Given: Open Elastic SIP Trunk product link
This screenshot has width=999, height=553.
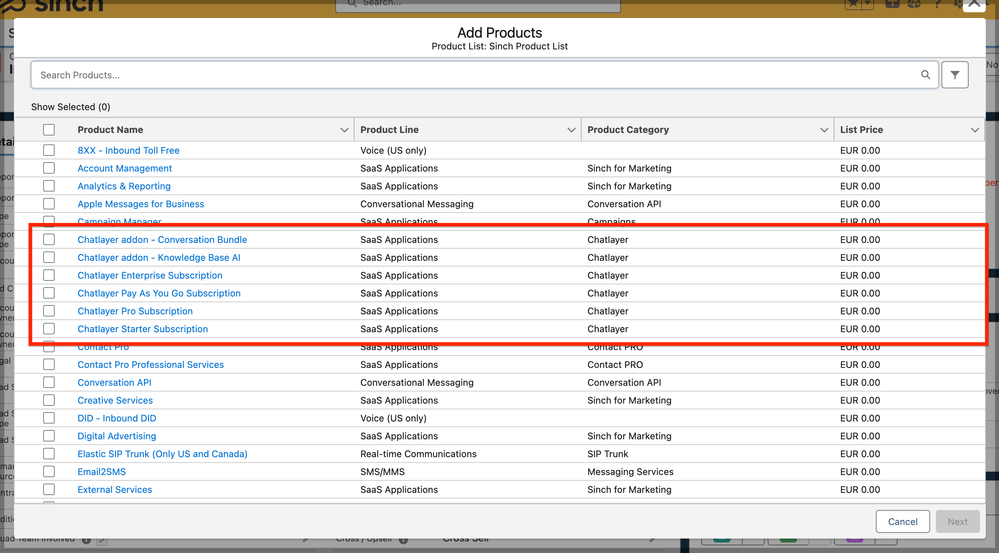Looking at the screenshot, I should click(162, 454).
